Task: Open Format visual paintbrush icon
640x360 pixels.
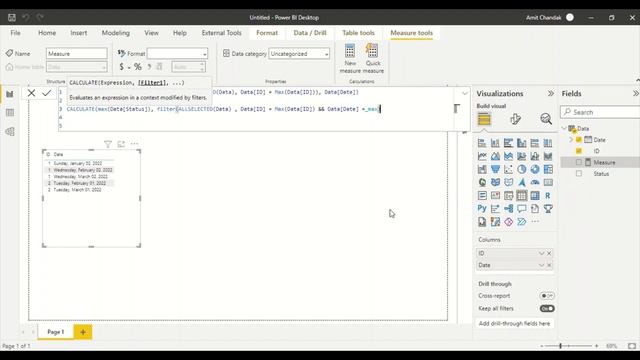Action: pyautogui.click(x=515, y=119)
